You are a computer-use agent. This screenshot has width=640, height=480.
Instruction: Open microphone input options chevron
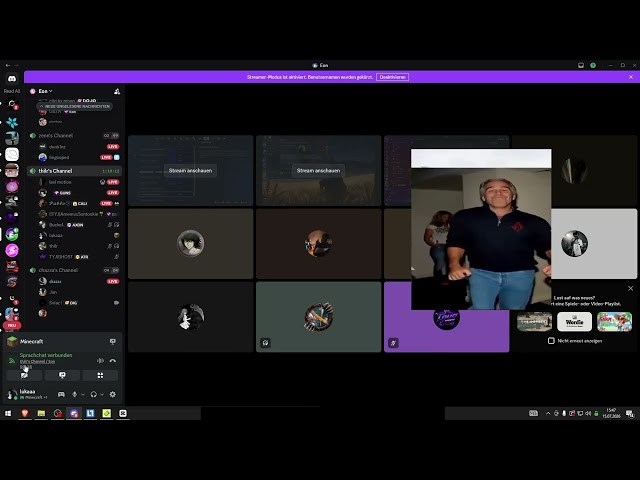tap(83, 394)
